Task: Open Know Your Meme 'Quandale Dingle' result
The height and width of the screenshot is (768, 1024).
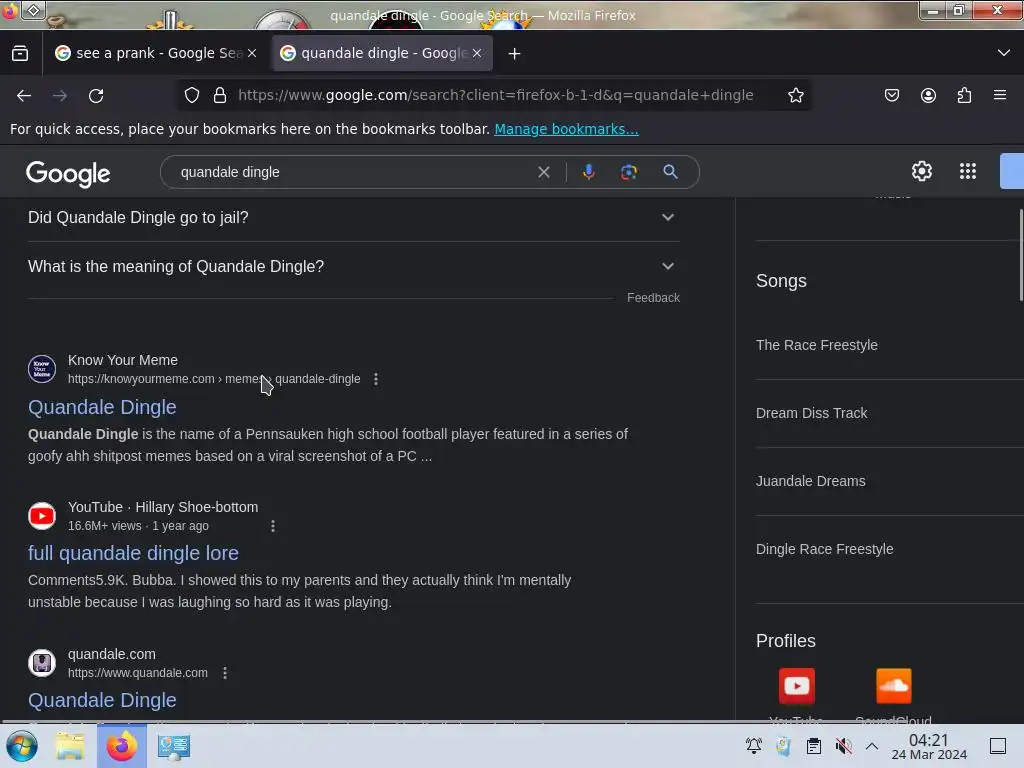Action: click(102, 408)
